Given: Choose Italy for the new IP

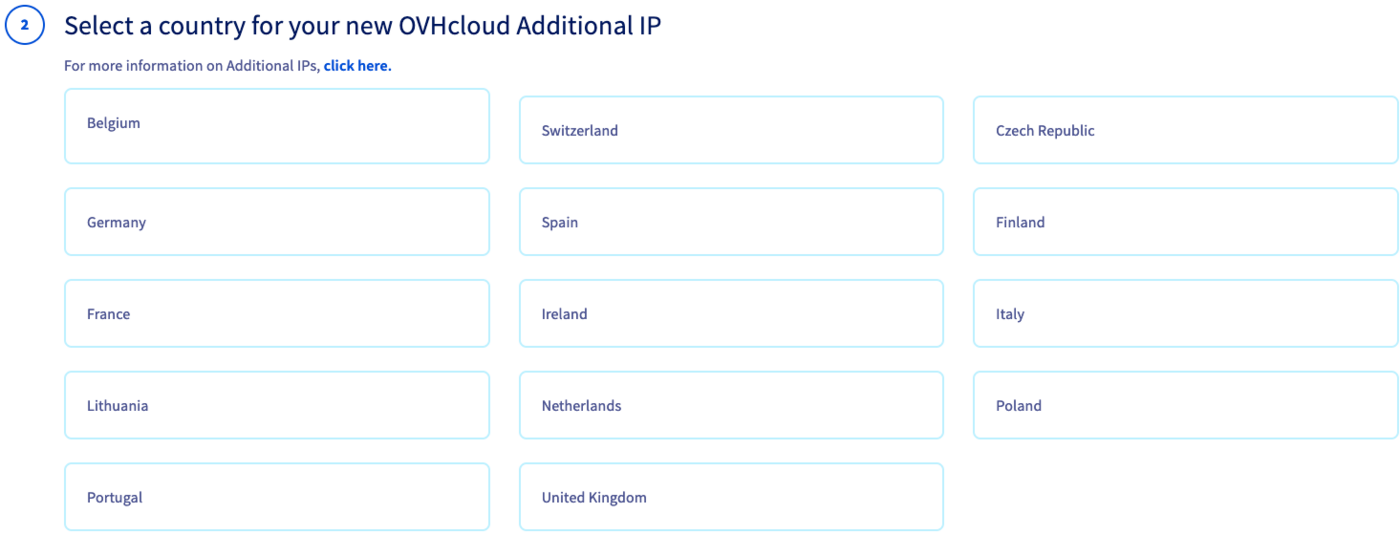Looking at the screenshot, I should coord(1185,314).
